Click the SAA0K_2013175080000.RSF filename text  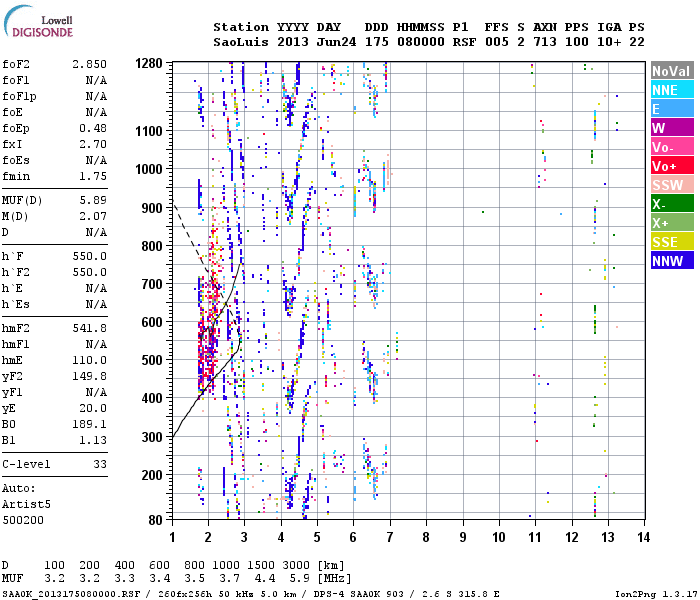pos(71,594)
